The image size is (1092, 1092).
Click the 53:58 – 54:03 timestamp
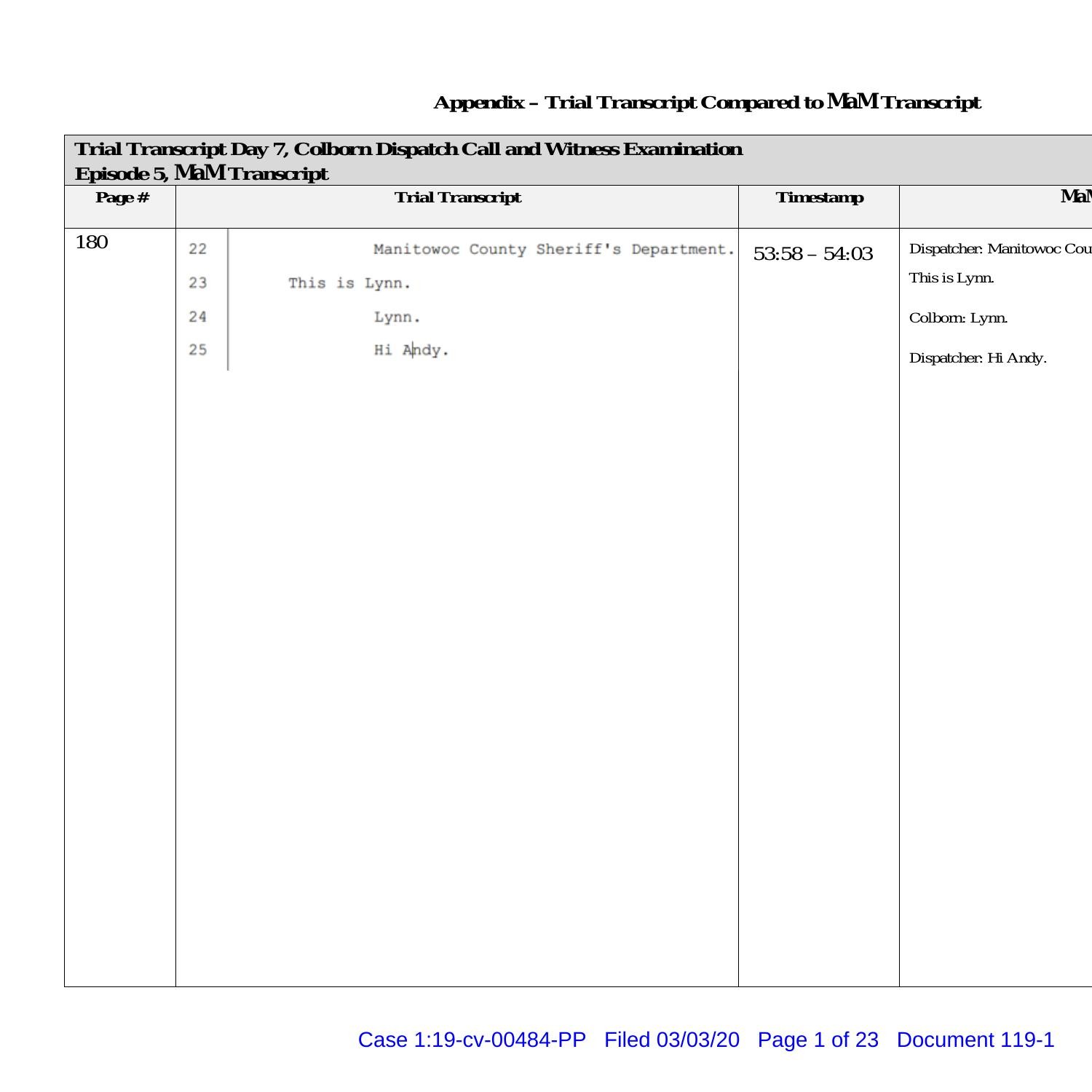tap(812, 254)
